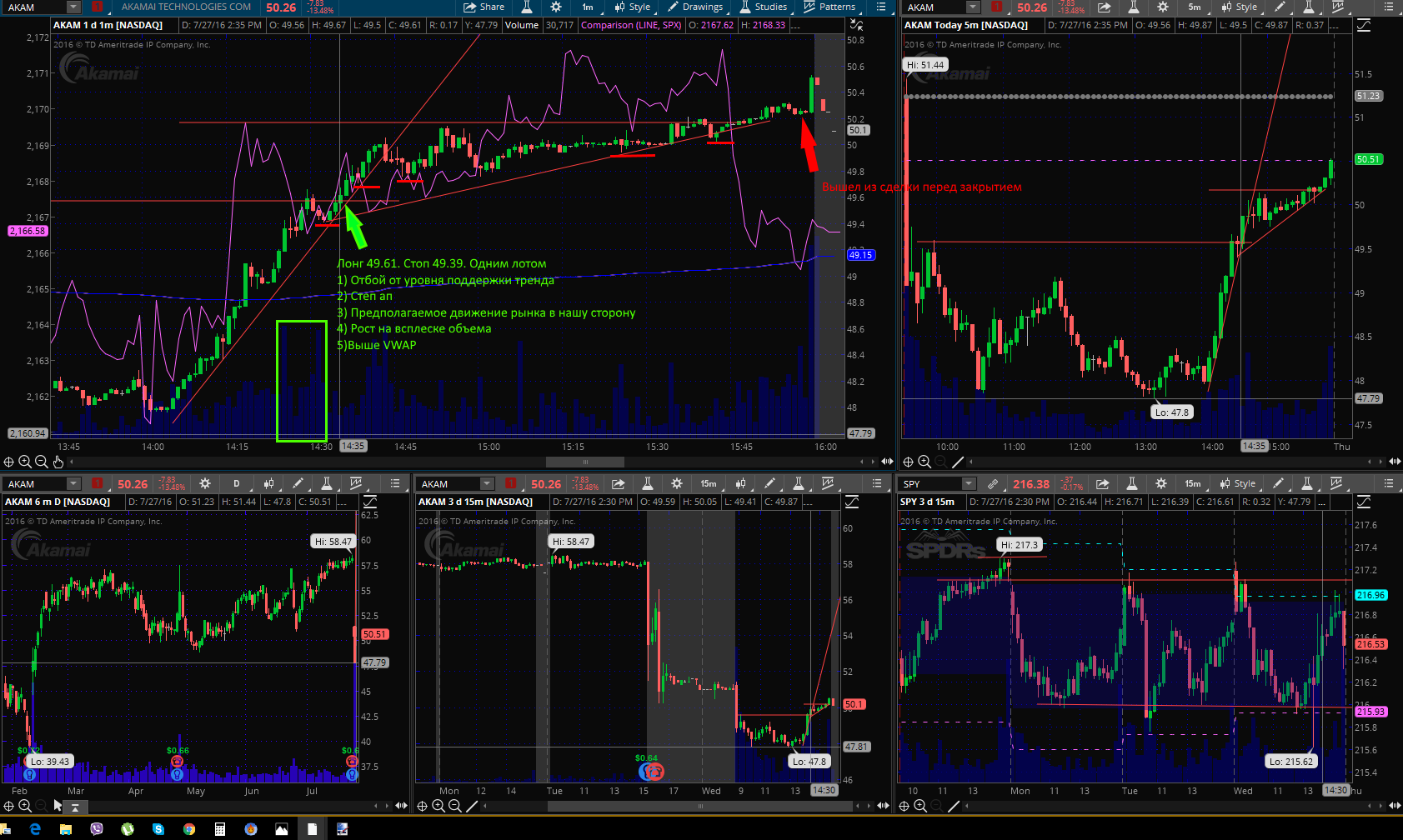Open studies flask in AKAM daily chart

pyautogui.click(x=327, y=483)
